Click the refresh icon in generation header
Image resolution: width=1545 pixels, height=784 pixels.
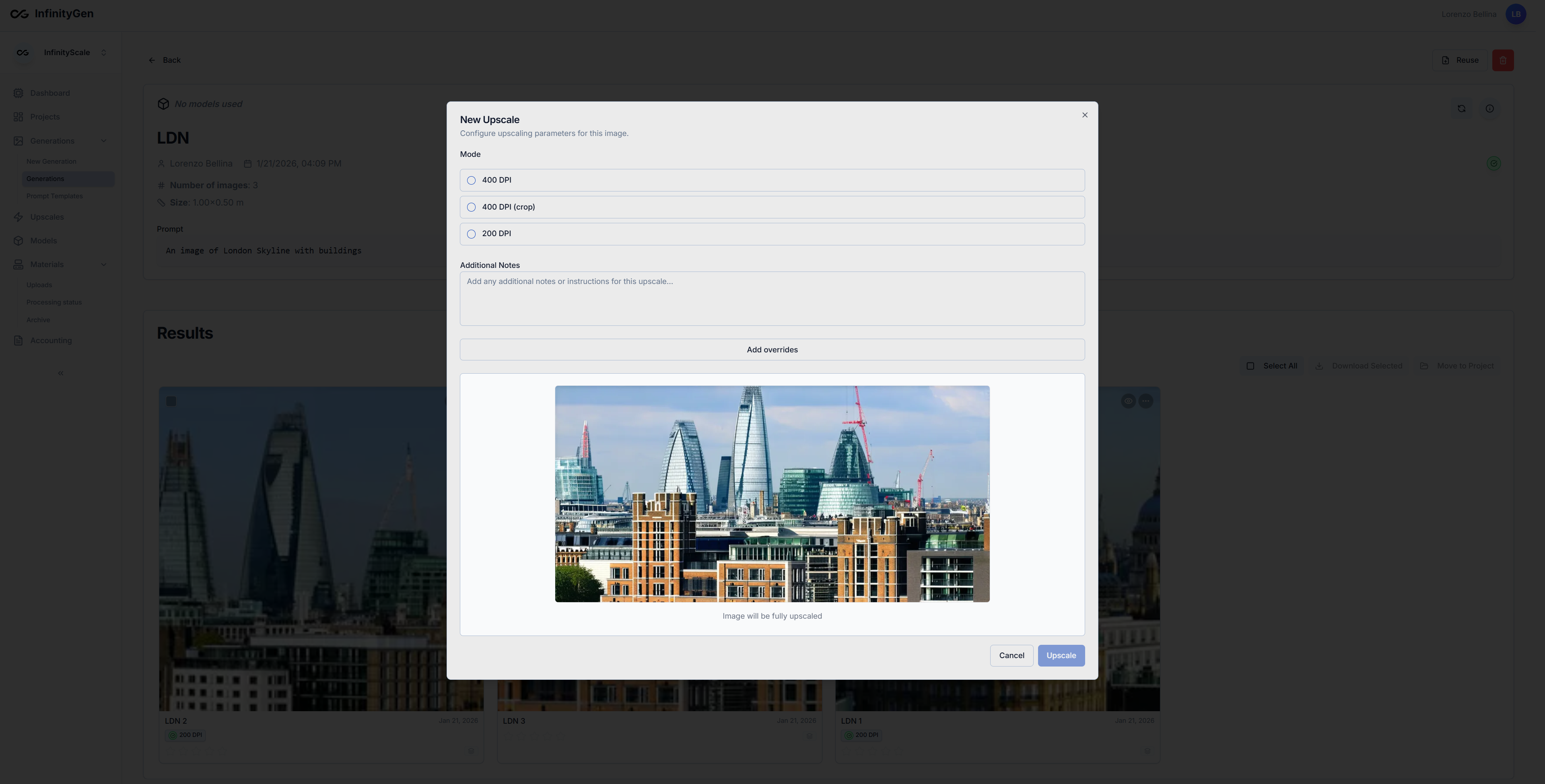click(1461, 109)
